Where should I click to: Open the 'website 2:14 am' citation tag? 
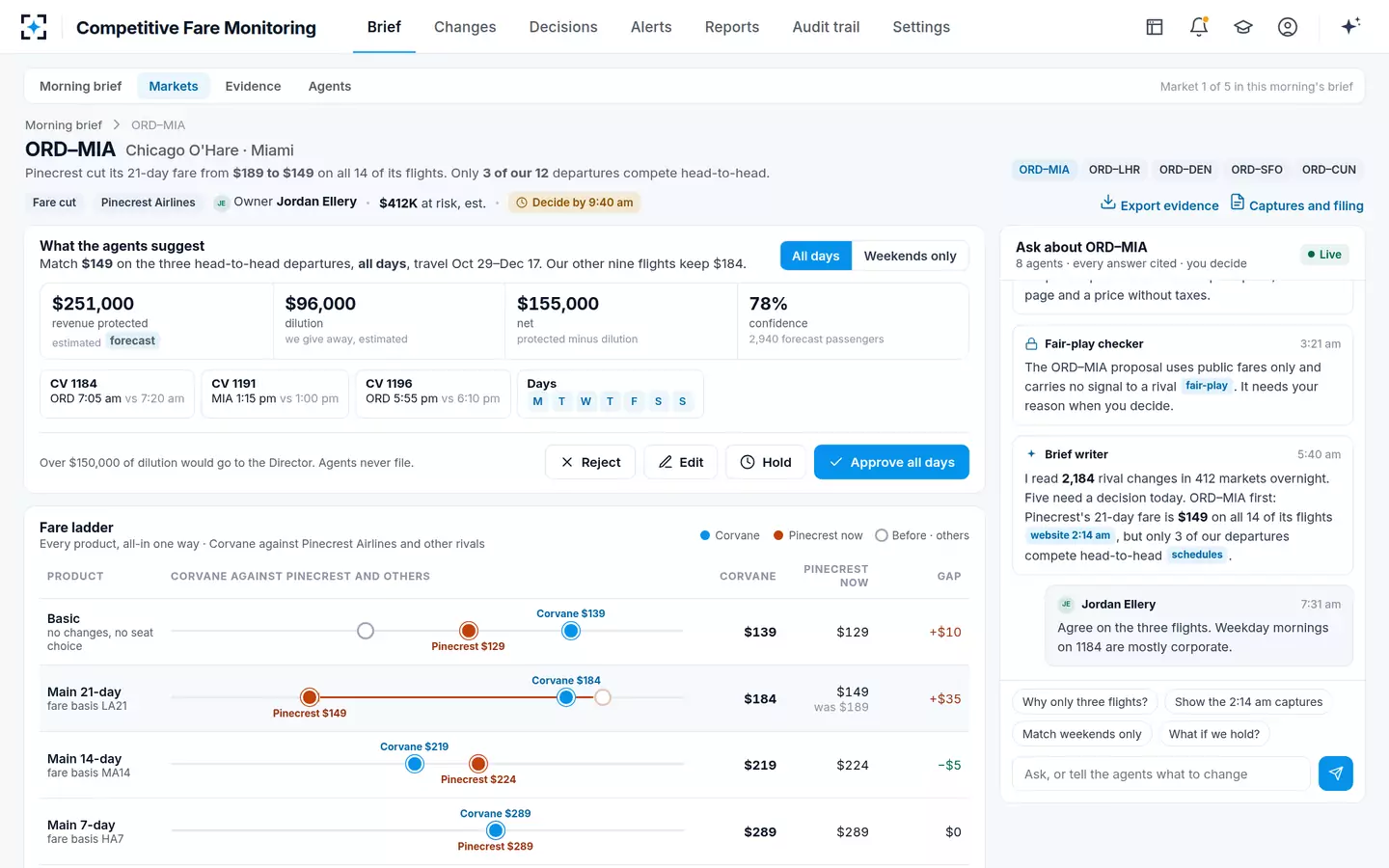click(1070, 535)
